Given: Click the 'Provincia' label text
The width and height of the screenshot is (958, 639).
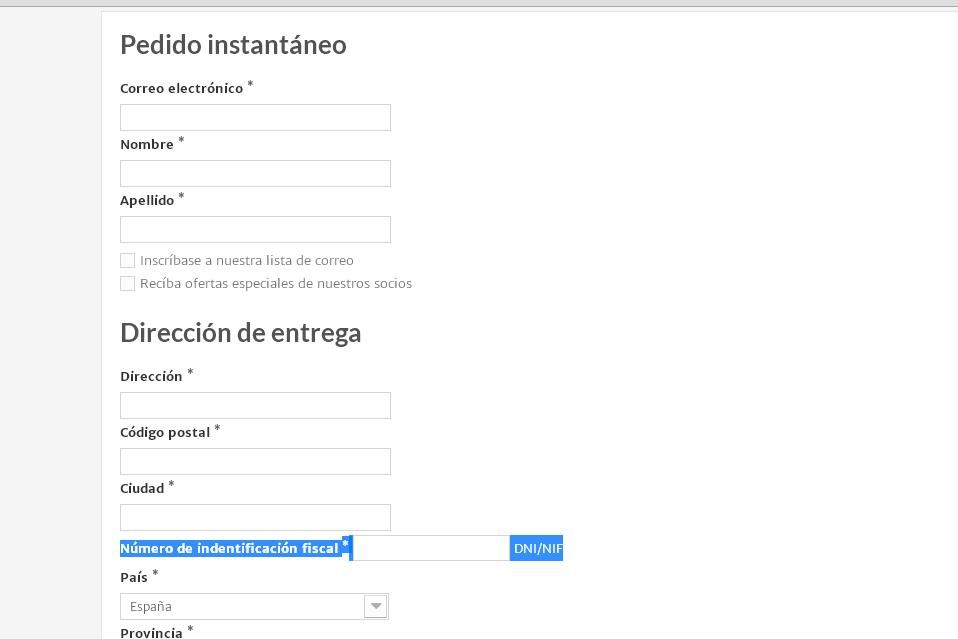Looking at the screenshot, I should click(x=151, y=633).
